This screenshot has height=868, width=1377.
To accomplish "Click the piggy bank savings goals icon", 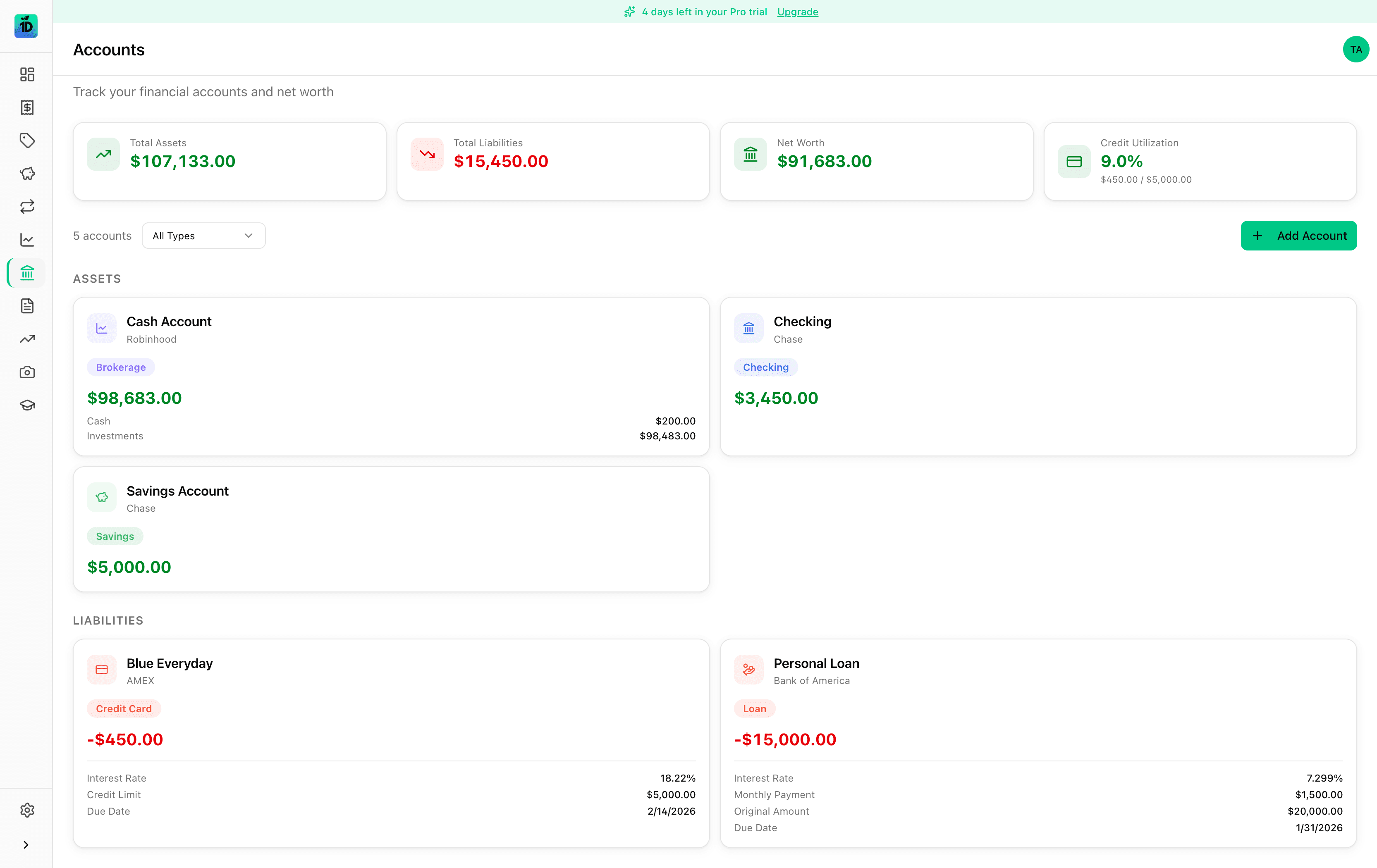I will pyautogui.click(x=26, y=174).
